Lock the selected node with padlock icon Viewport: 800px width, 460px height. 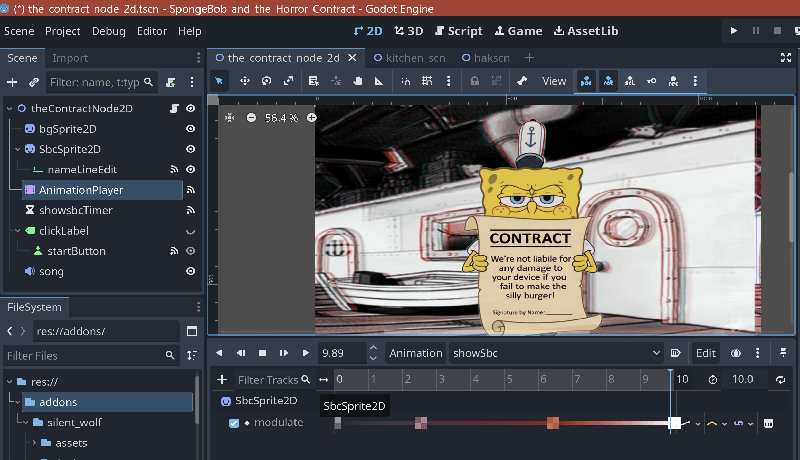474,81
